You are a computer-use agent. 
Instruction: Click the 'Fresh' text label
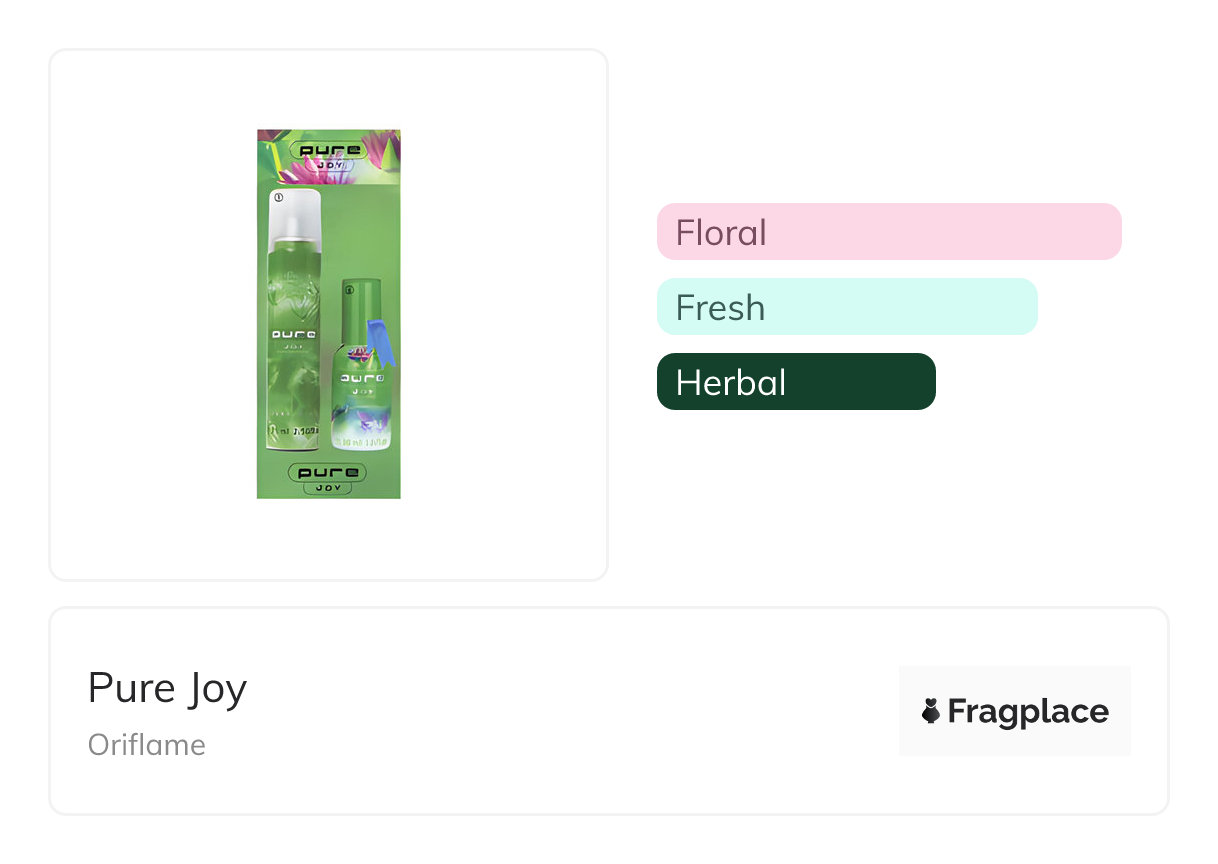point(720,308)
